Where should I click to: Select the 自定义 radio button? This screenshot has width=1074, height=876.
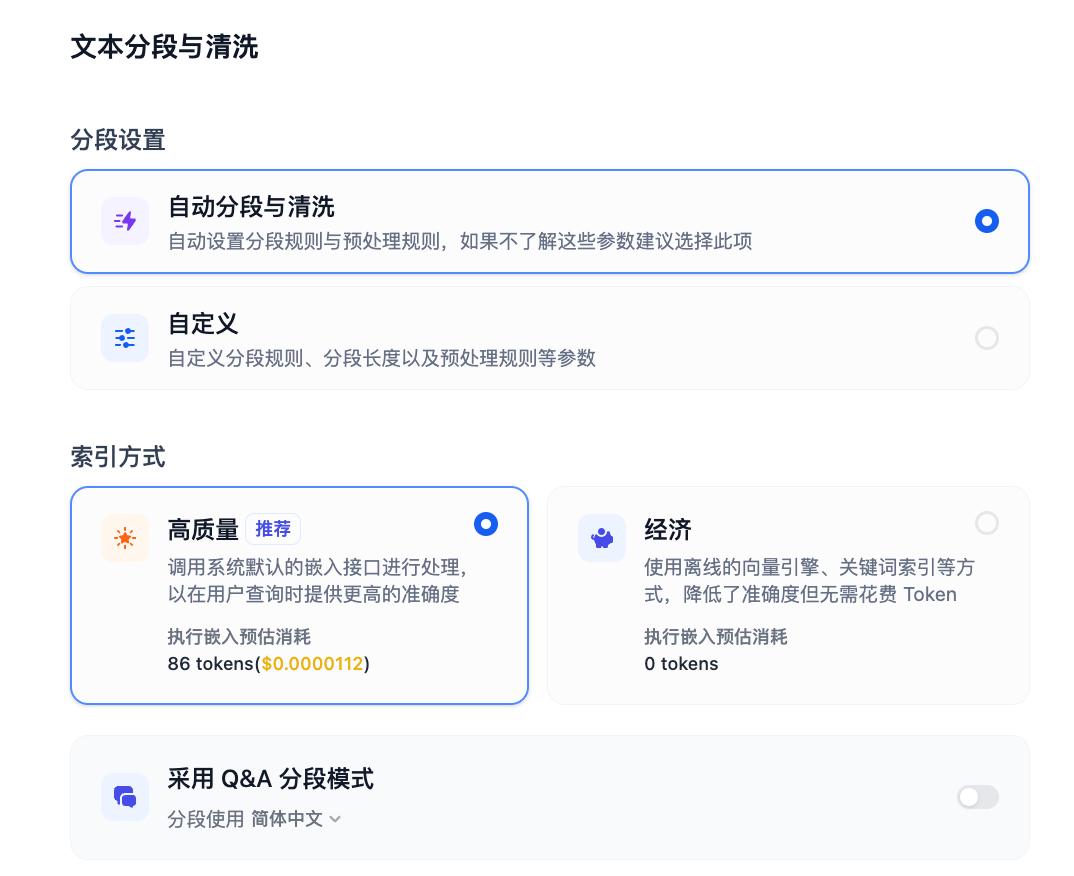[x=987, y=338]
